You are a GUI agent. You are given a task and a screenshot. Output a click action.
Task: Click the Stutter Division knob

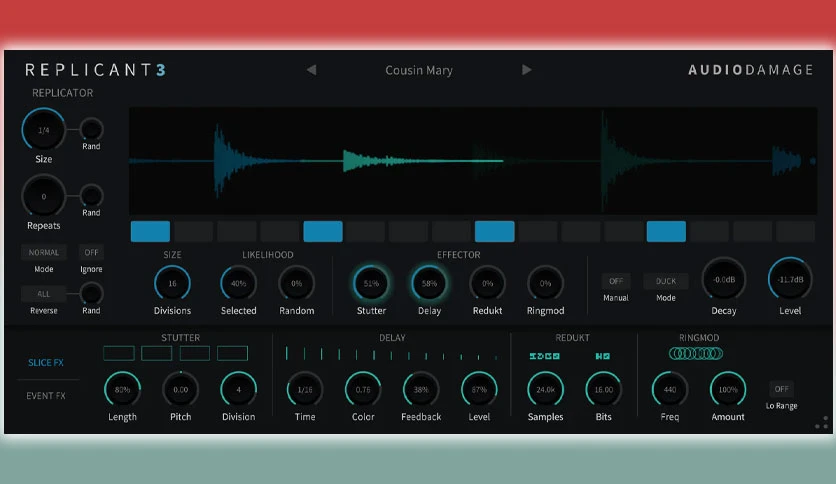click(238, 390)
